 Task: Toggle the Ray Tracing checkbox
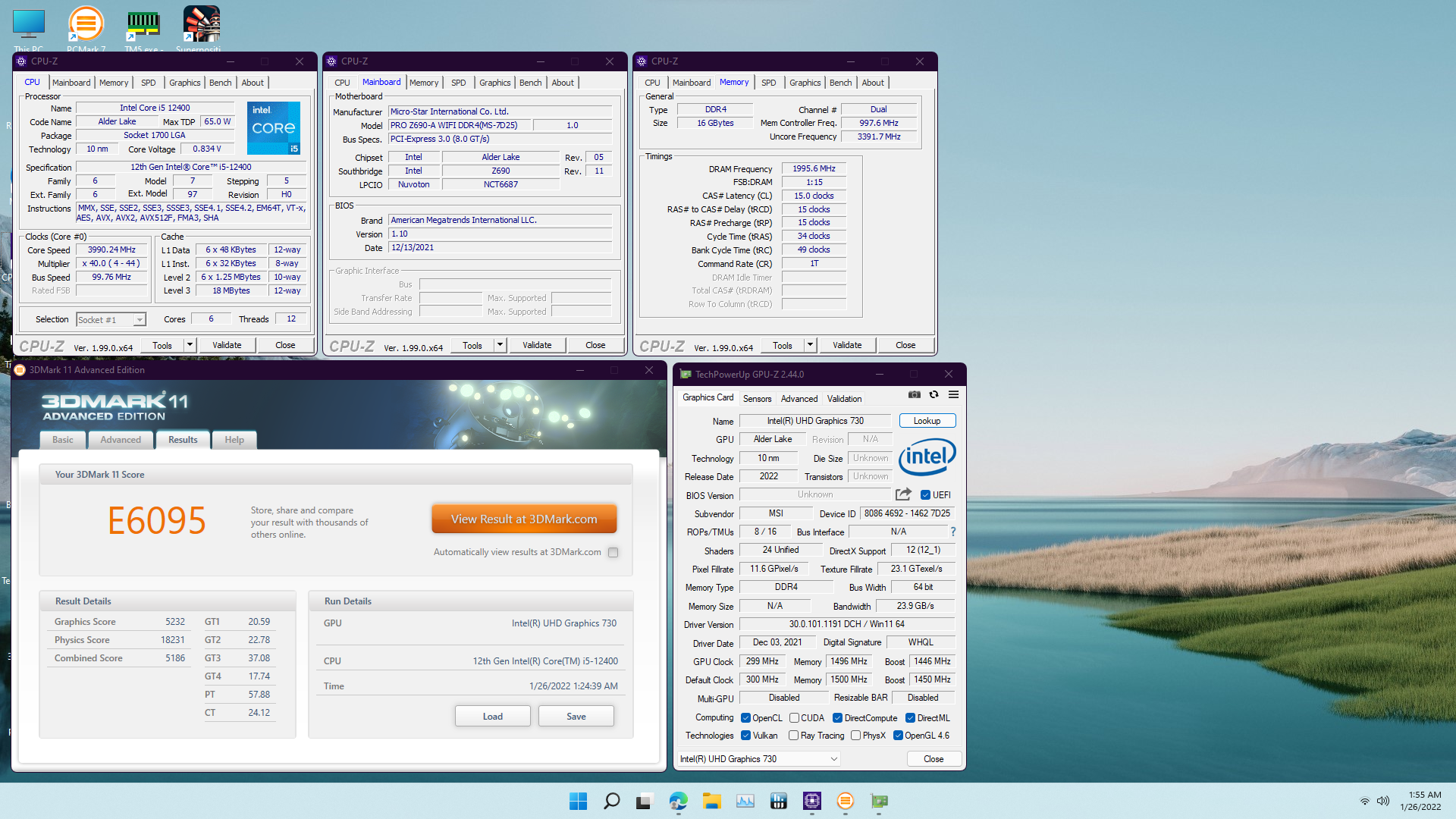point(793,735)
